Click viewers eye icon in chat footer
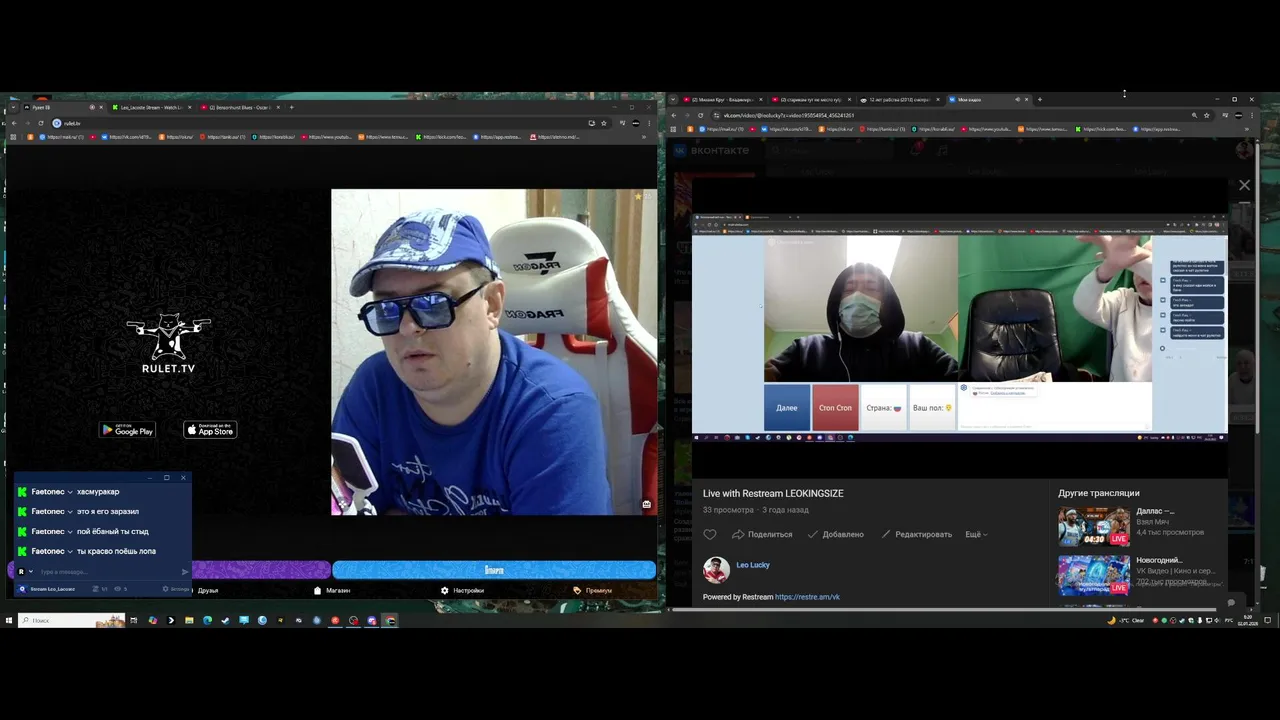Image resolution: width=1280 pixels, height=720 pixels. pos(117,589)
